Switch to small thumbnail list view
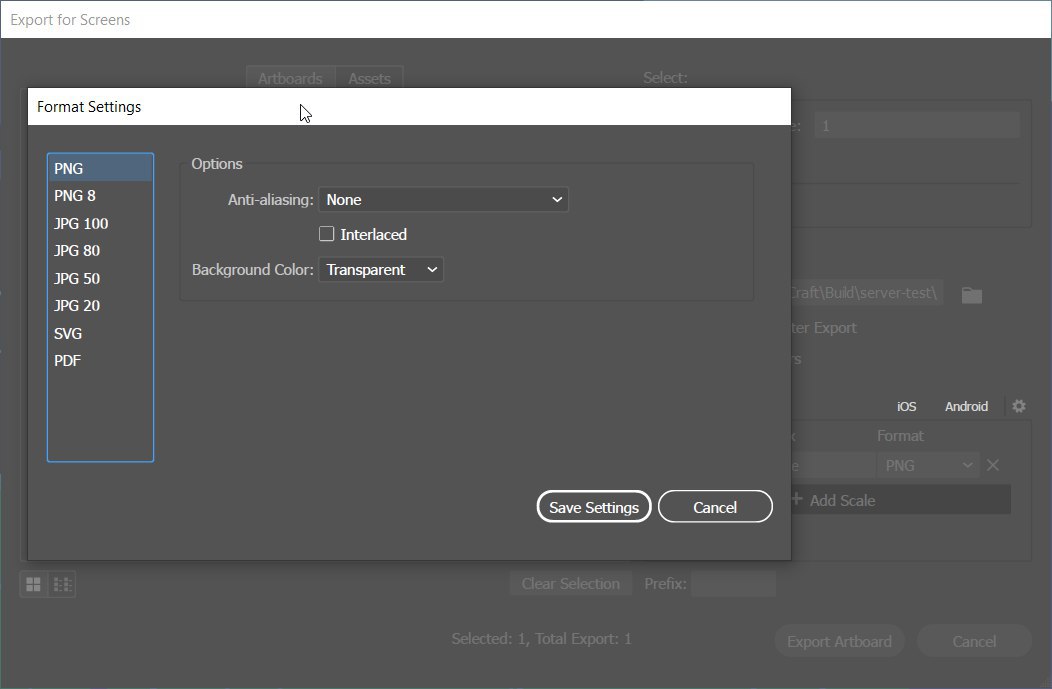This screenshot has height=689, width=1052. (62, 584)
